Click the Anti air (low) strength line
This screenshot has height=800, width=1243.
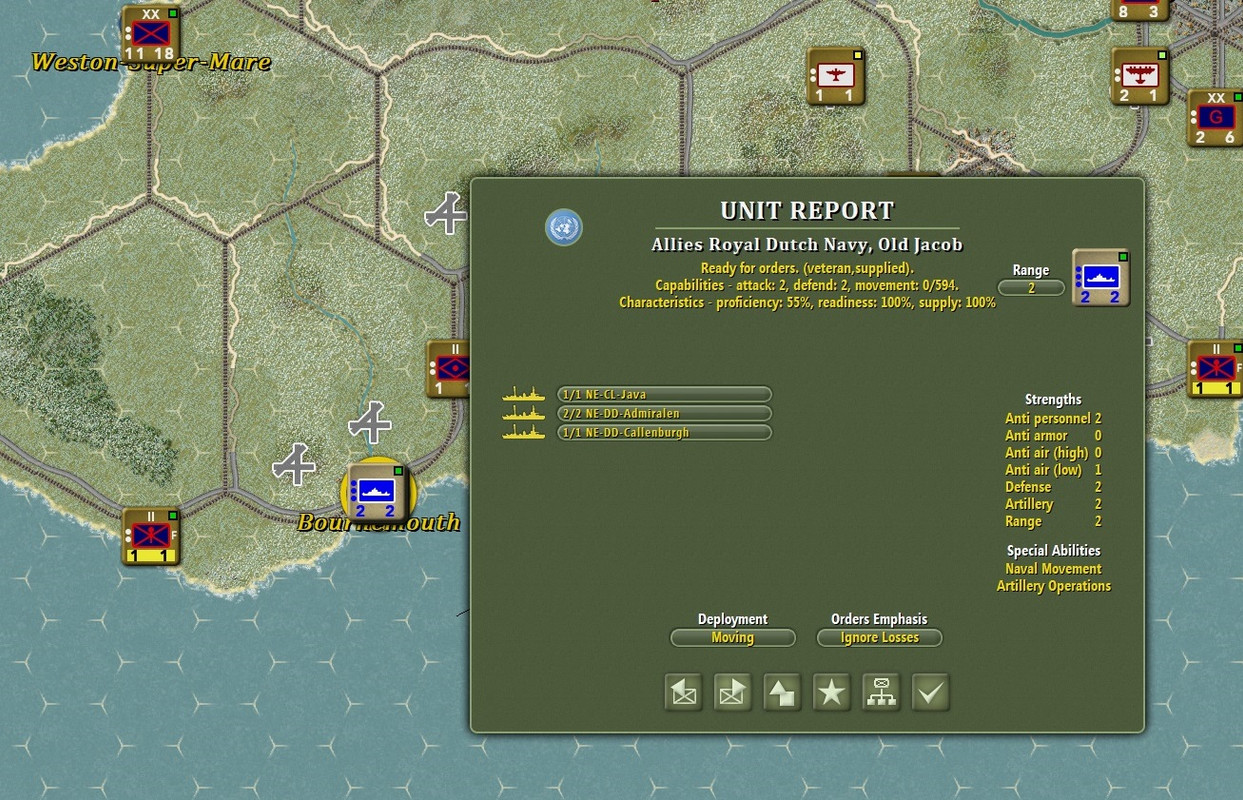coord(1053,470)
